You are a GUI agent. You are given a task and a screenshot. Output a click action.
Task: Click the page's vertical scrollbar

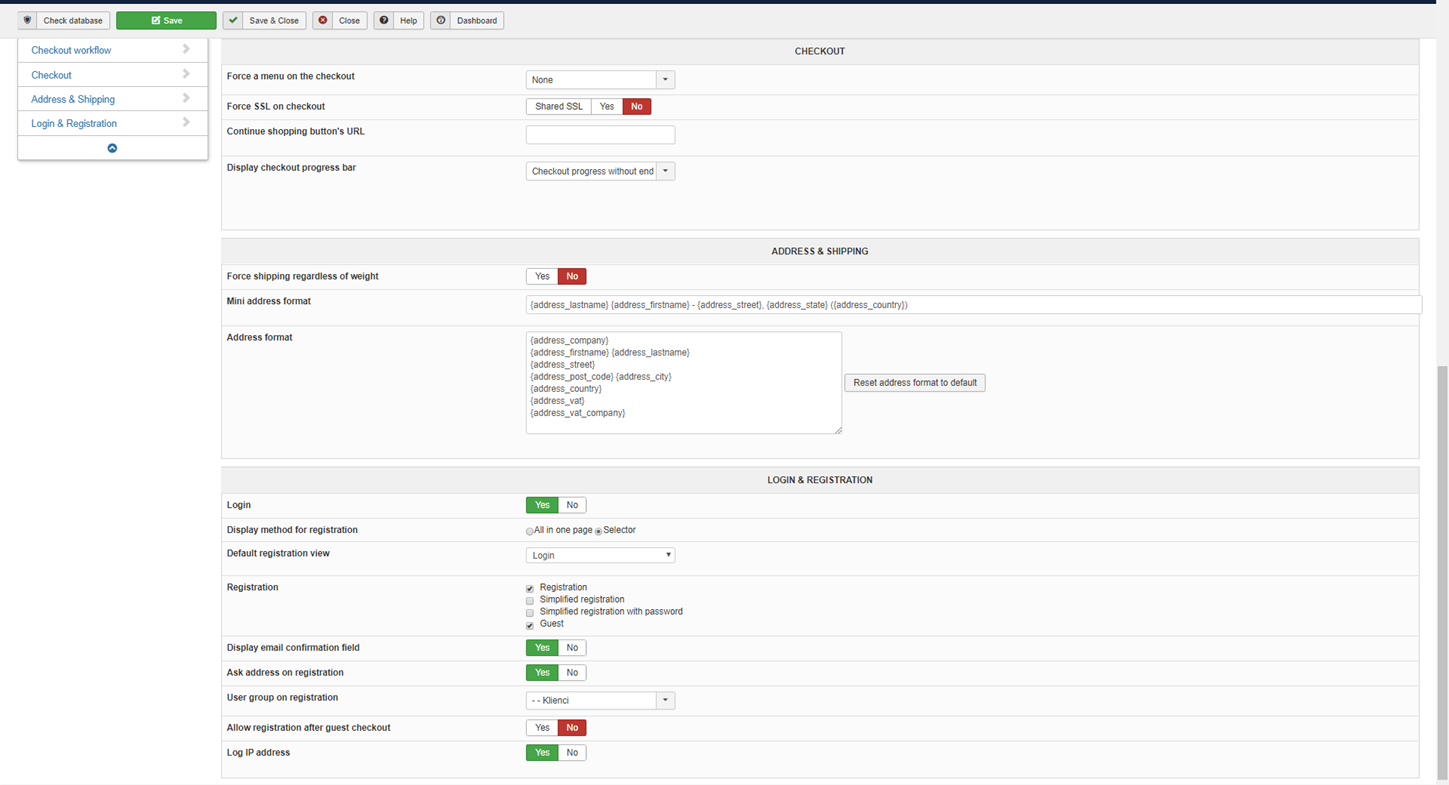coord(1442,573)
